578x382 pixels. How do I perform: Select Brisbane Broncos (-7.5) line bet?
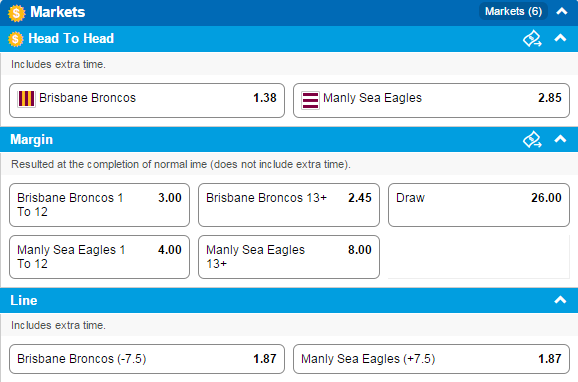147,359
